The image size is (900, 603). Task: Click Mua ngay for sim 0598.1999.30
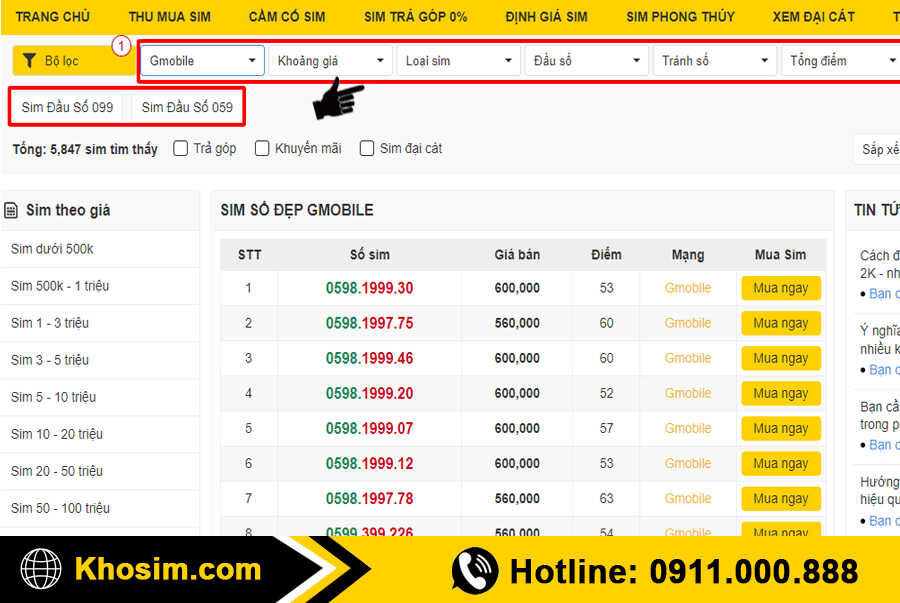point(780,288)
